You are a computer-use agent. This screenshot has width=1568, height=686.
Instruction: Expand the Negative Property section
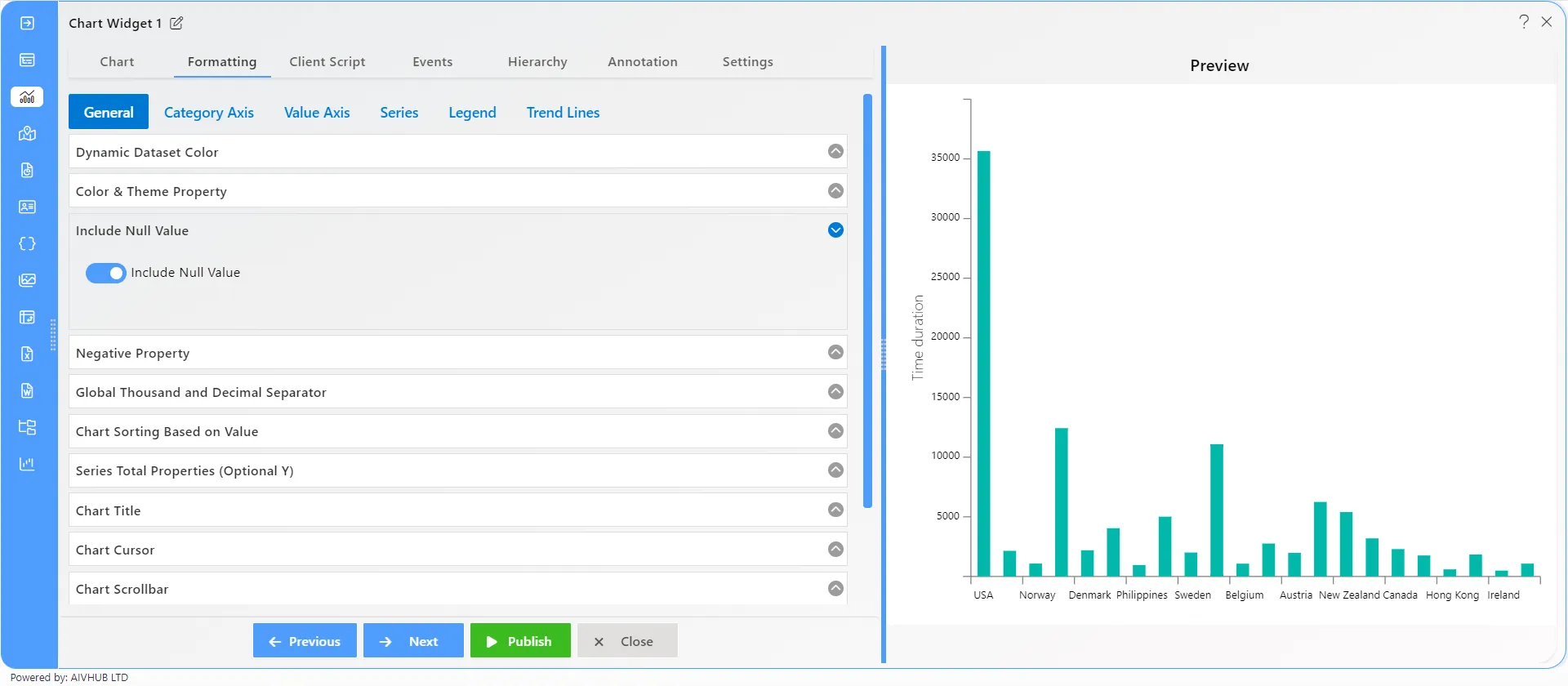pos(835,352)
